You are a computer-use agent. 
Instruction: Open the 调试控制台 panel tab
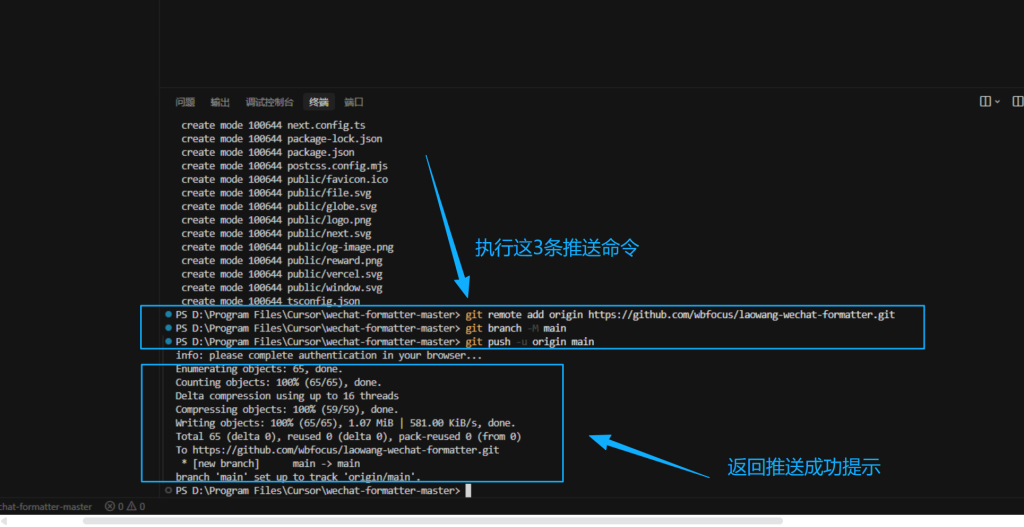pos(269,102)
